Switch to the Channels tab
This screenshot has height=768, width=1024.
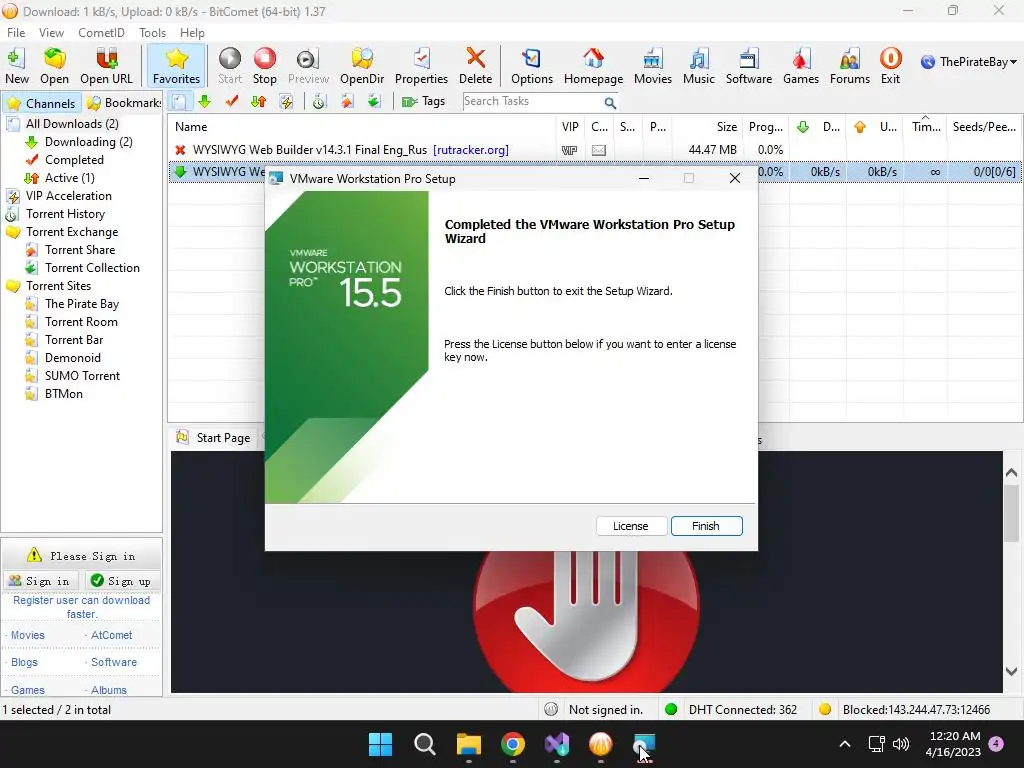tap(42, 103)
